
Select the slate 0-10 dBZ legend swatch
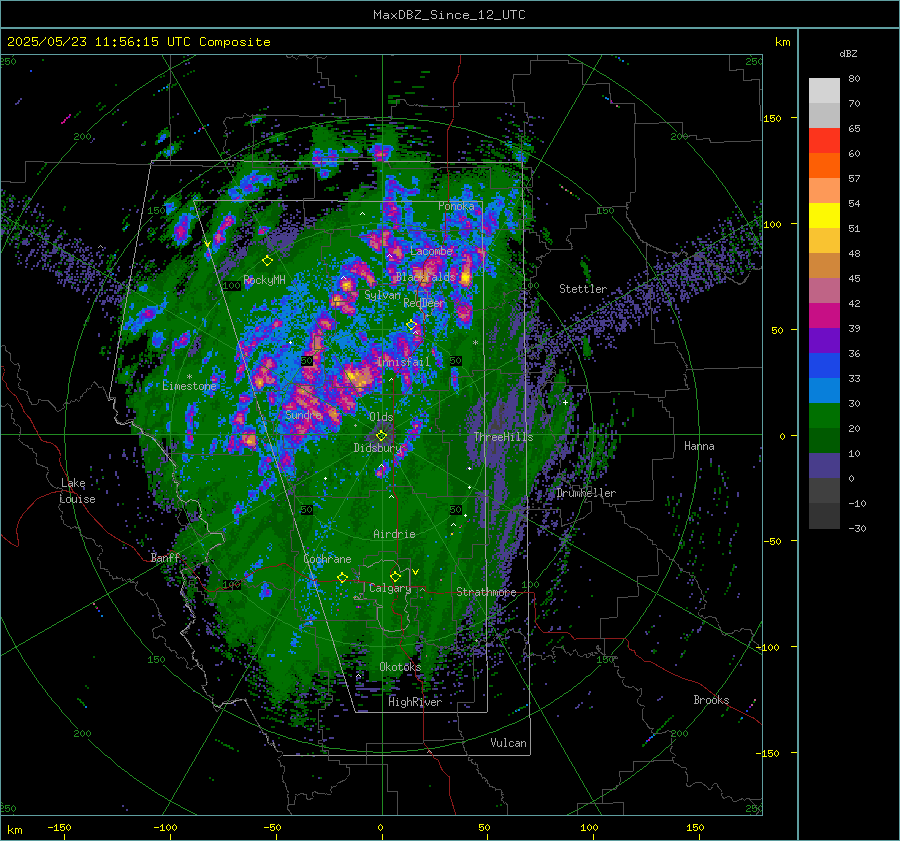point(824,466)
